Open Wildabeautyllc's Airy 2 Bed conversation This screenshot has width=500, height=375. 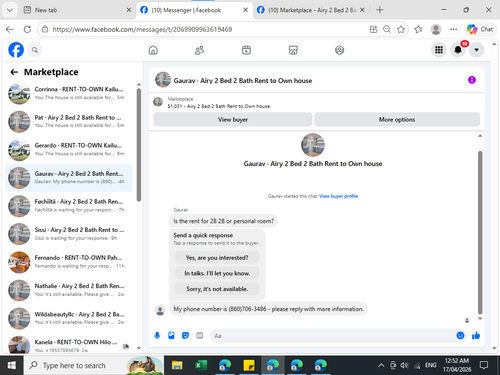point(68,318)
